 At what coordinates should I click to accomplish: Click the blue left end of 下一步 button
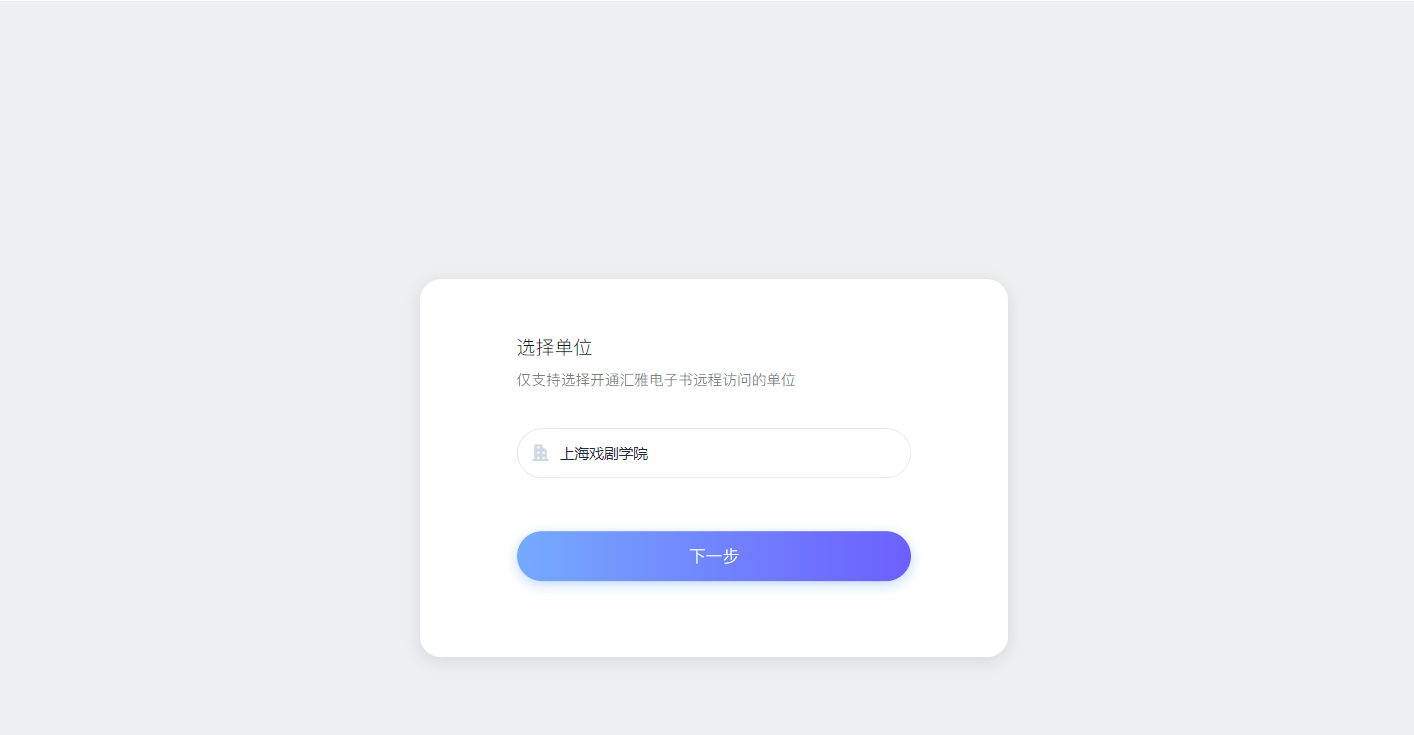coord(545,556)
